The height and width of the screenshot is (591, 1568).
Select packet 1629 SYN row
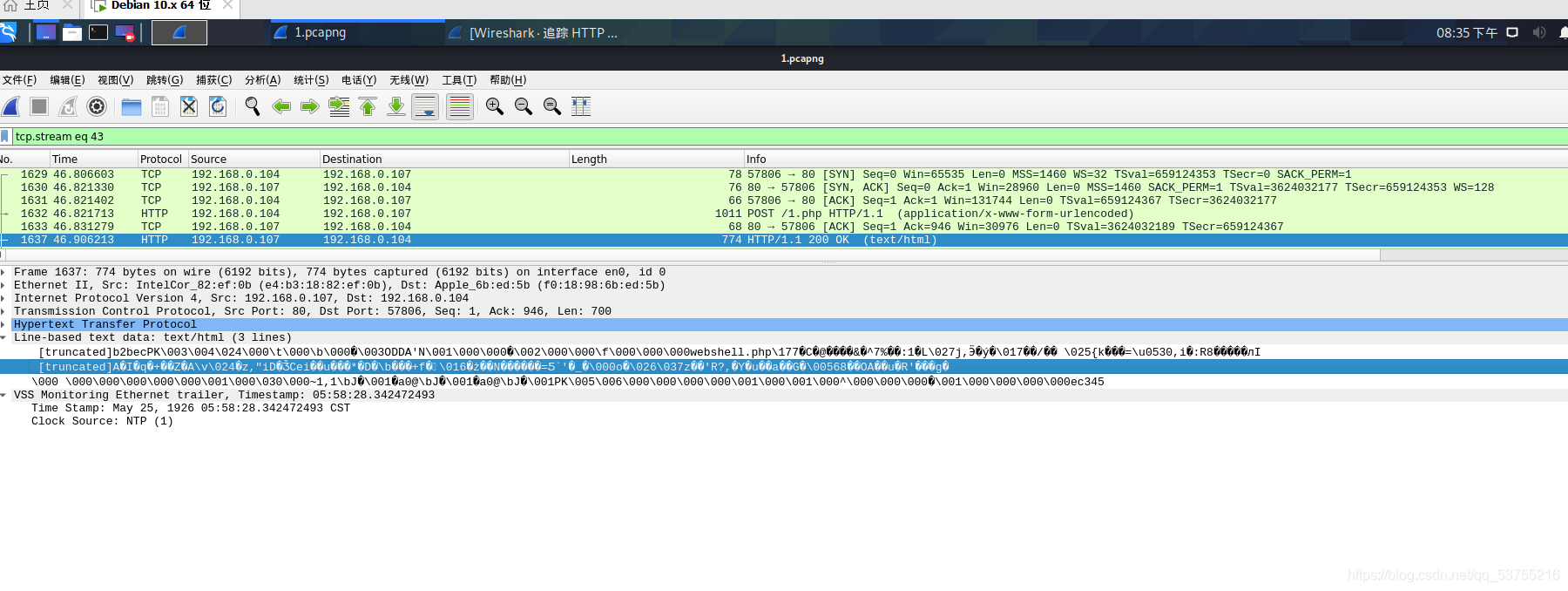pos(784,174)
